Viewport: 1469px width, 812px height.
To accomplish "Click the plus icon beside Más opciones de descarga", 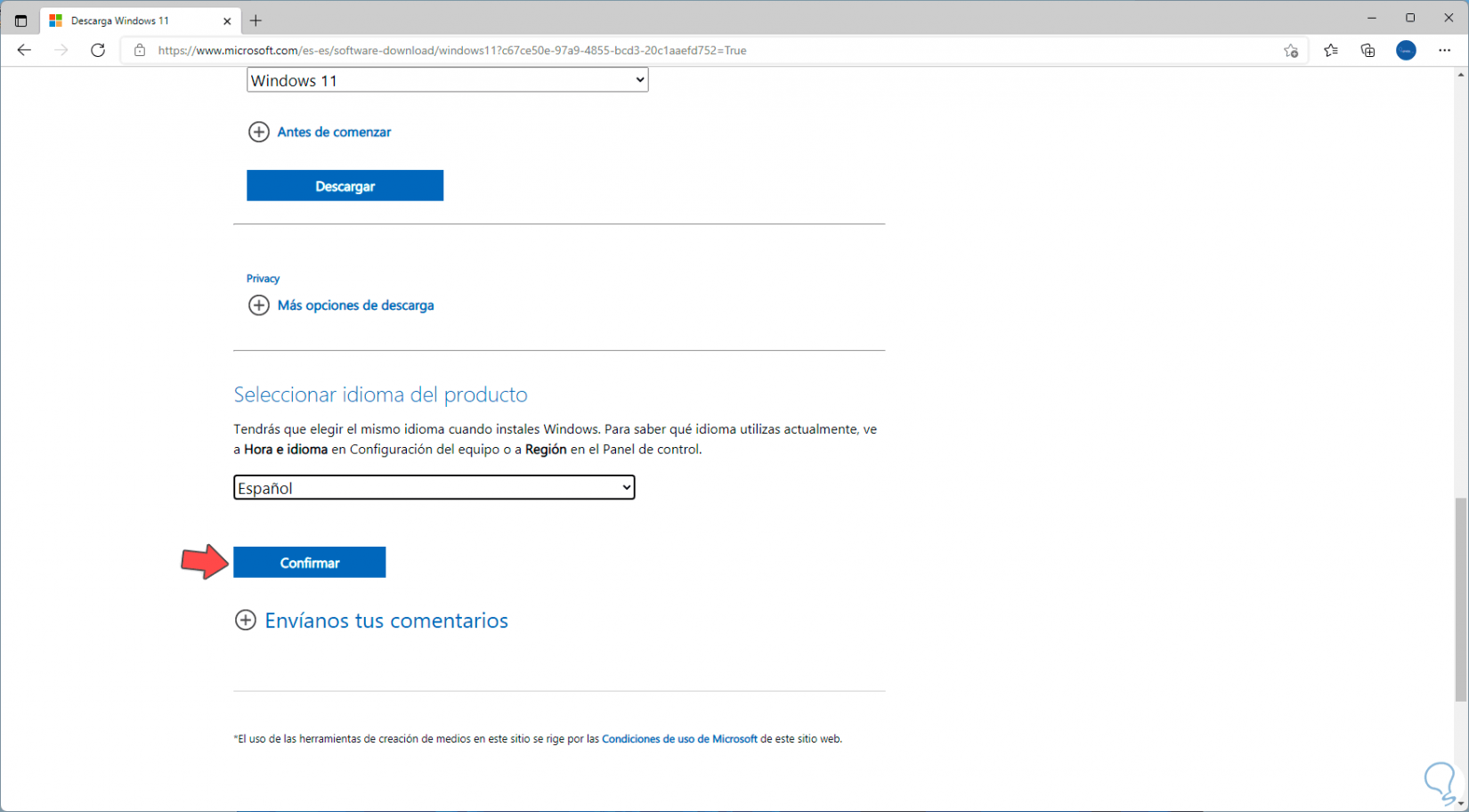I will (258, 305).
